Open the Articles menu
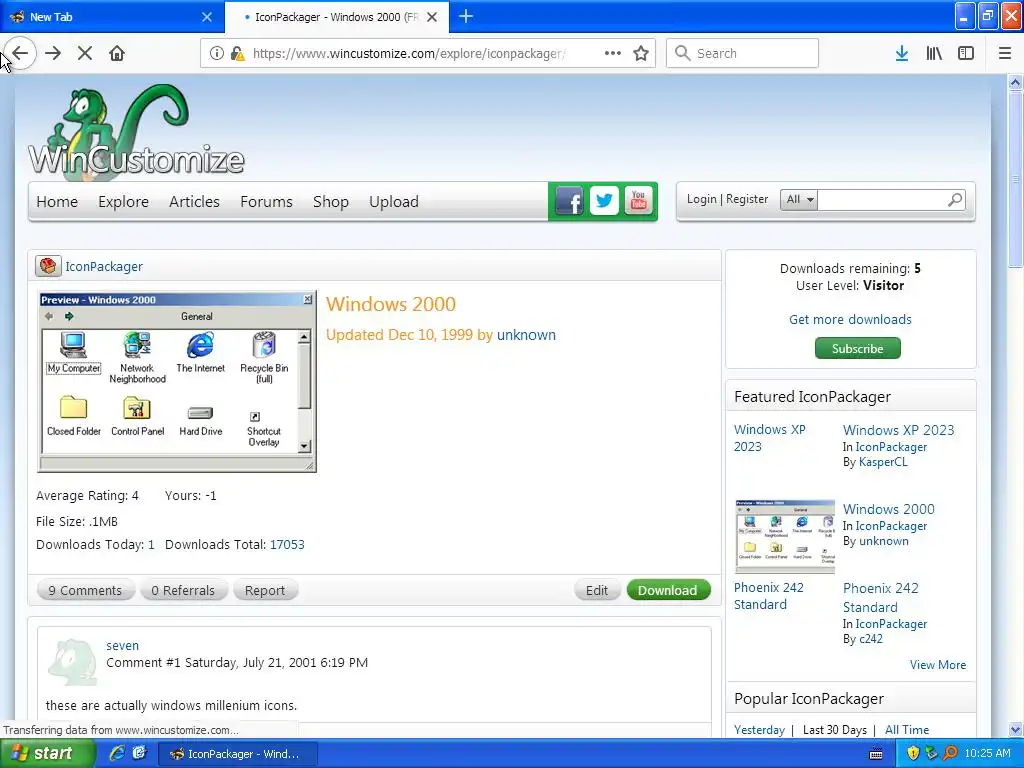 click(194, 202)
